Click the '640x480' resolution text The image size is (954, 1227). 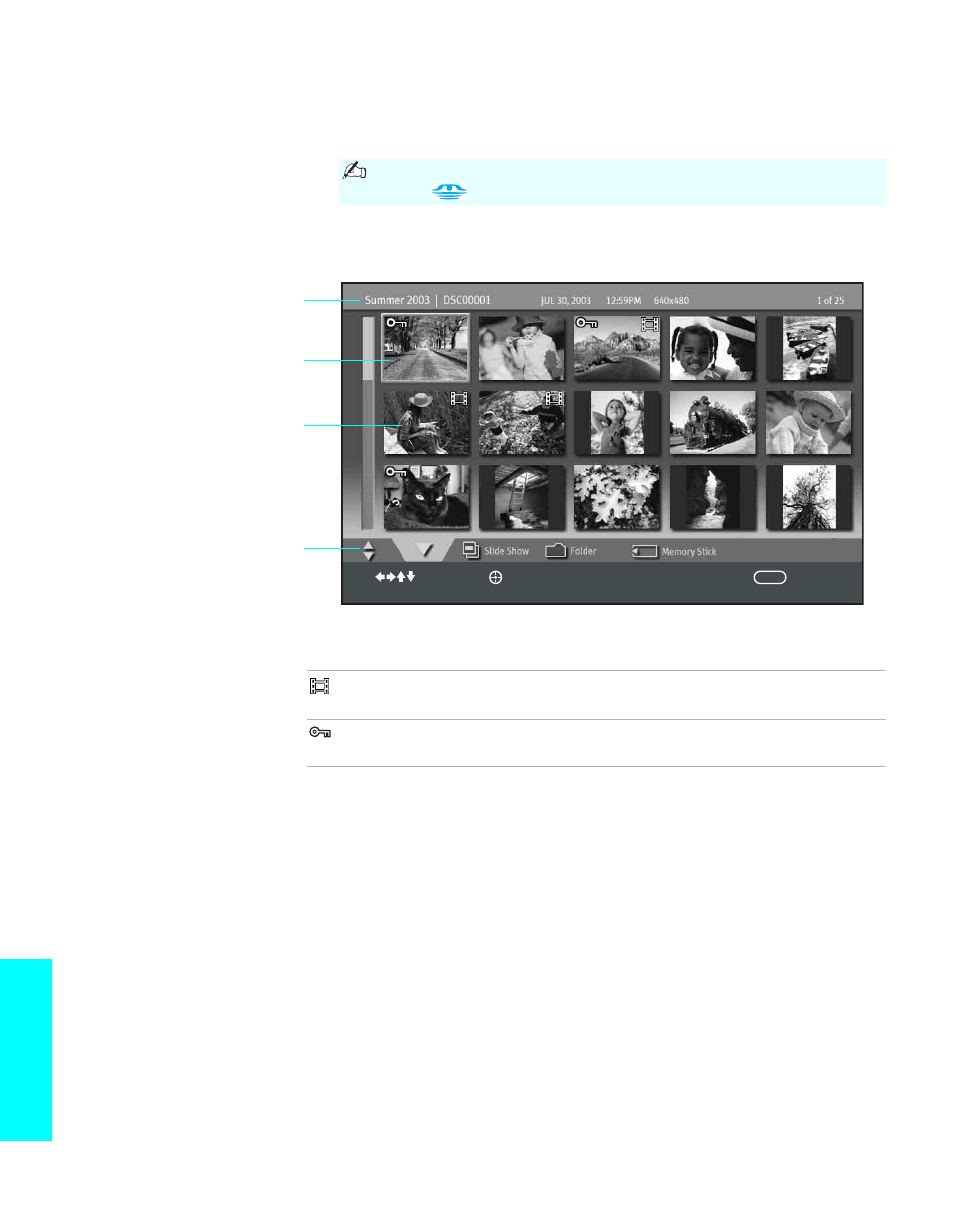pos(671,300)
